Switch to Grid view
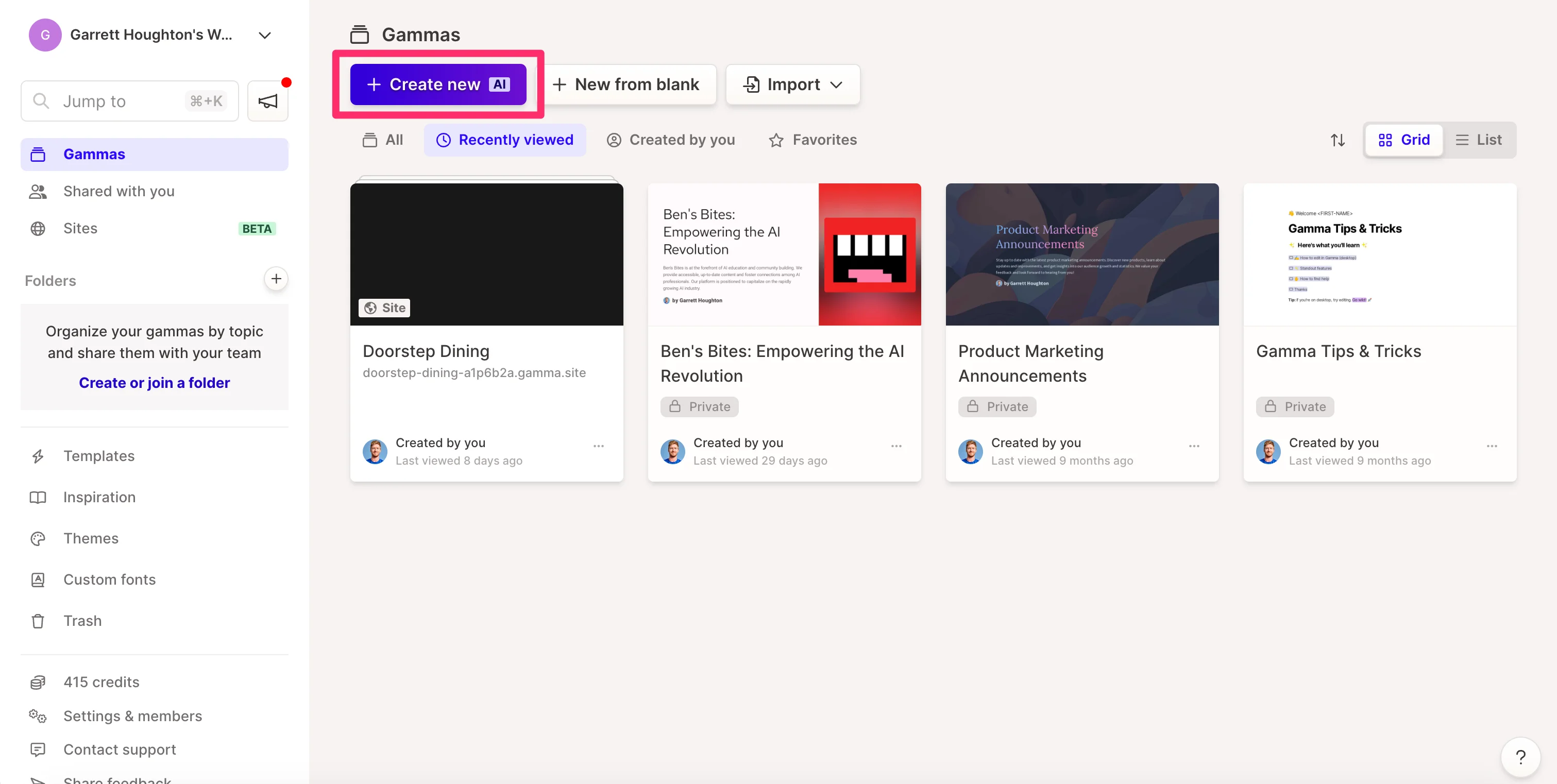This screenshot has height=784, width=1557. [x=1403, y=140]
